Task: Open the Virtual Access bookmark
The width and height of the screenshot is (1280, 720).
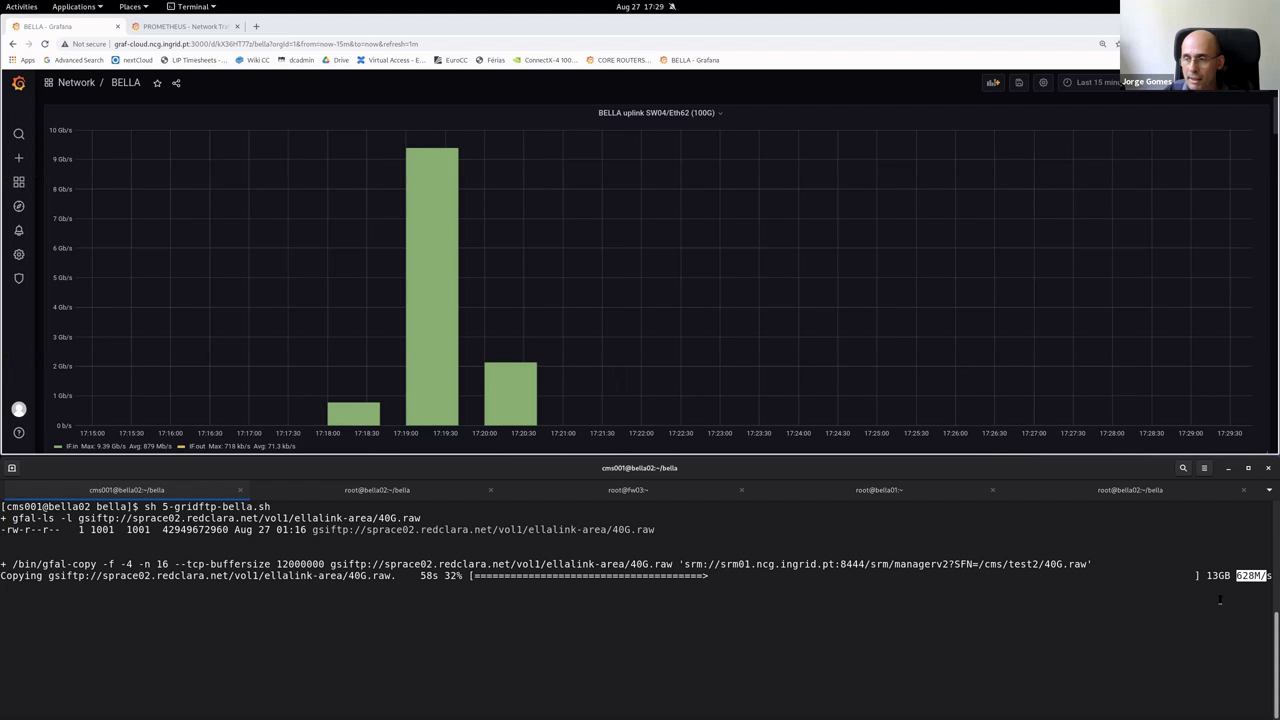Action: coord(391,60)
